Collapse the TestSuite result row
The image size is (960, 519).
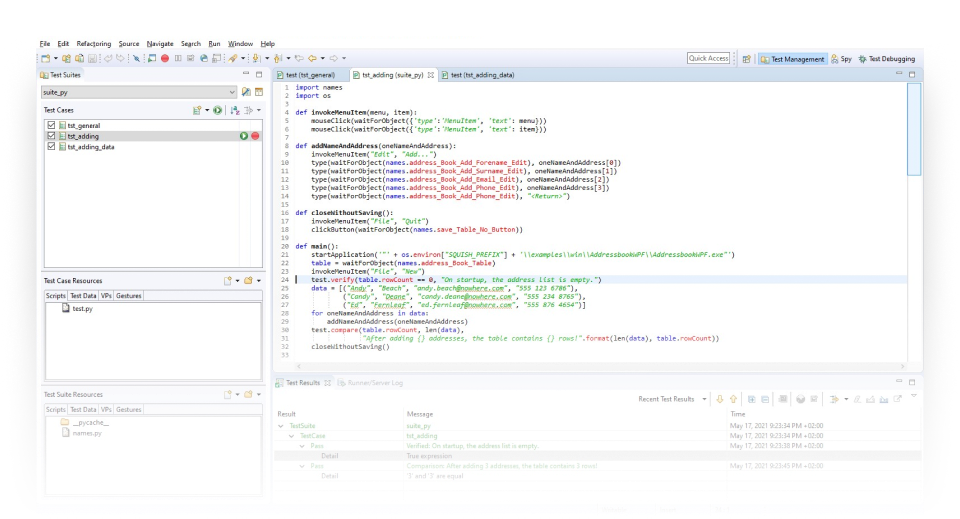281,426
